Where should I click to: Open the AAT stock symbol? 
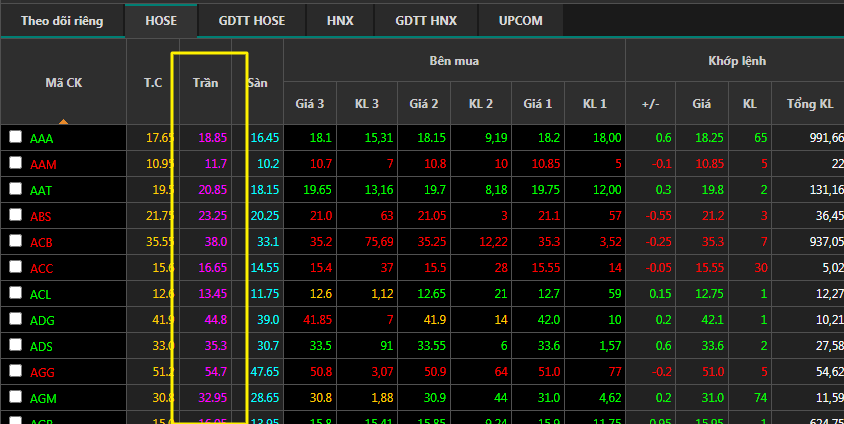[41, 190]
